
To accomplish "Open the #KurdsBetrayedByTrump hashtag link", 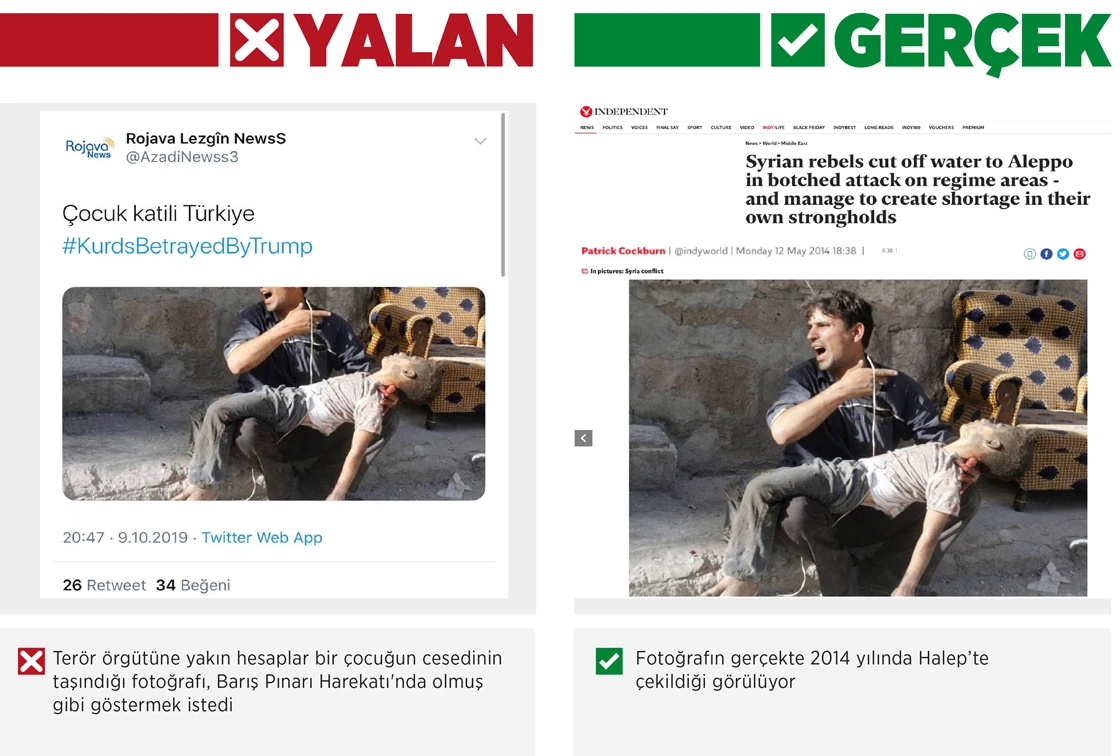I will coord(187,246).
